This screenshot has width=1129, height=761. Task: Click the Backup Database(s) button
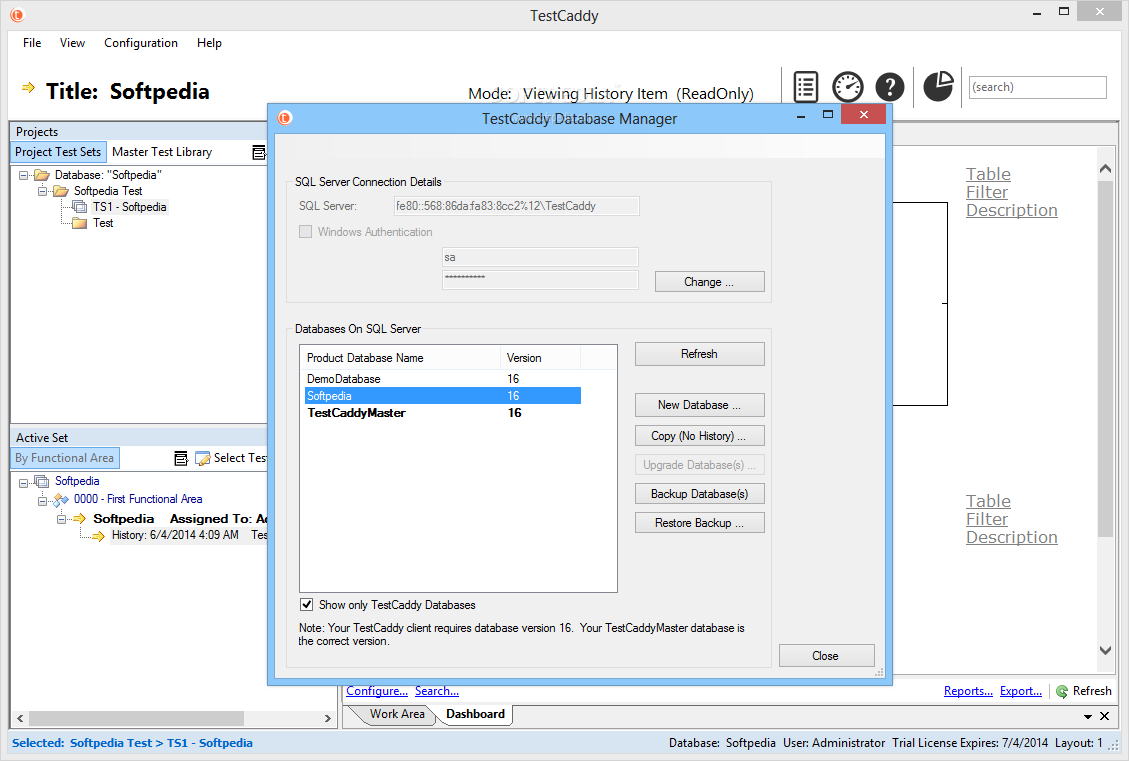[x=699, y=494]
